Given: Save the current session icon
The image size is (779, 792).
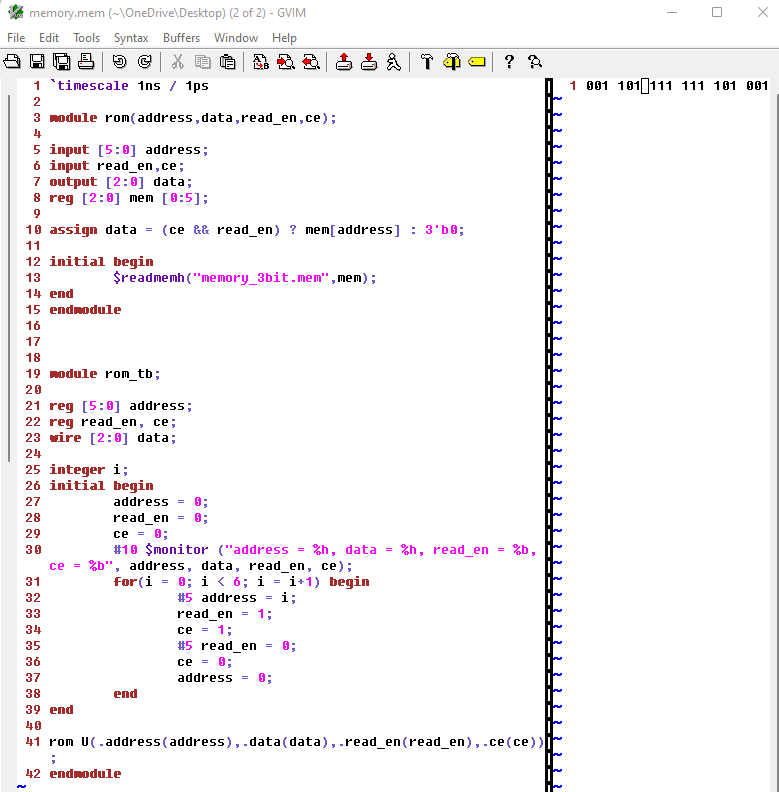Looking at the screenshot, I should click(x=368, y=62).
